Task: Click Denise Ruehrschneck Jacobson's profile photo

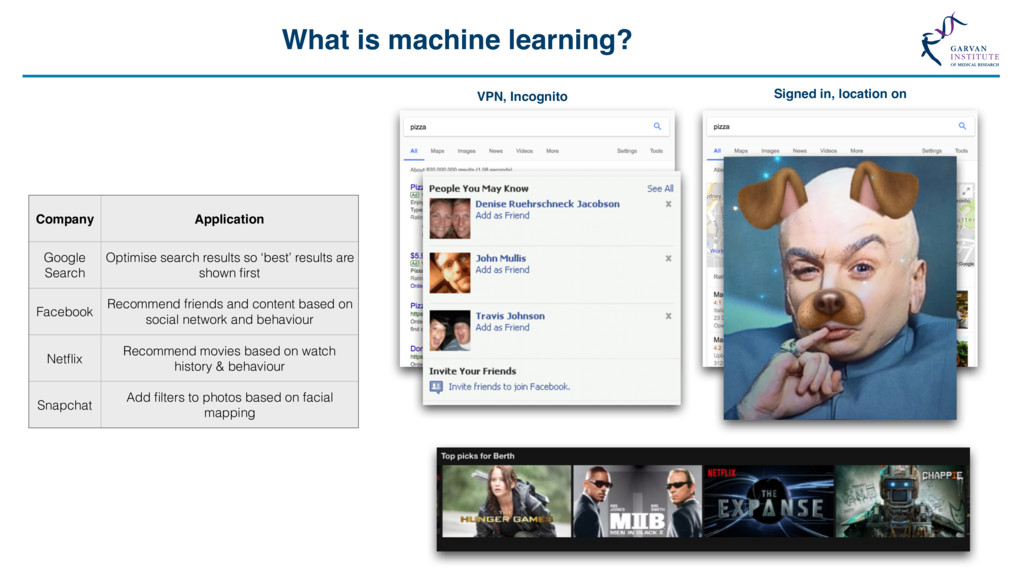Action: (450, 218)
